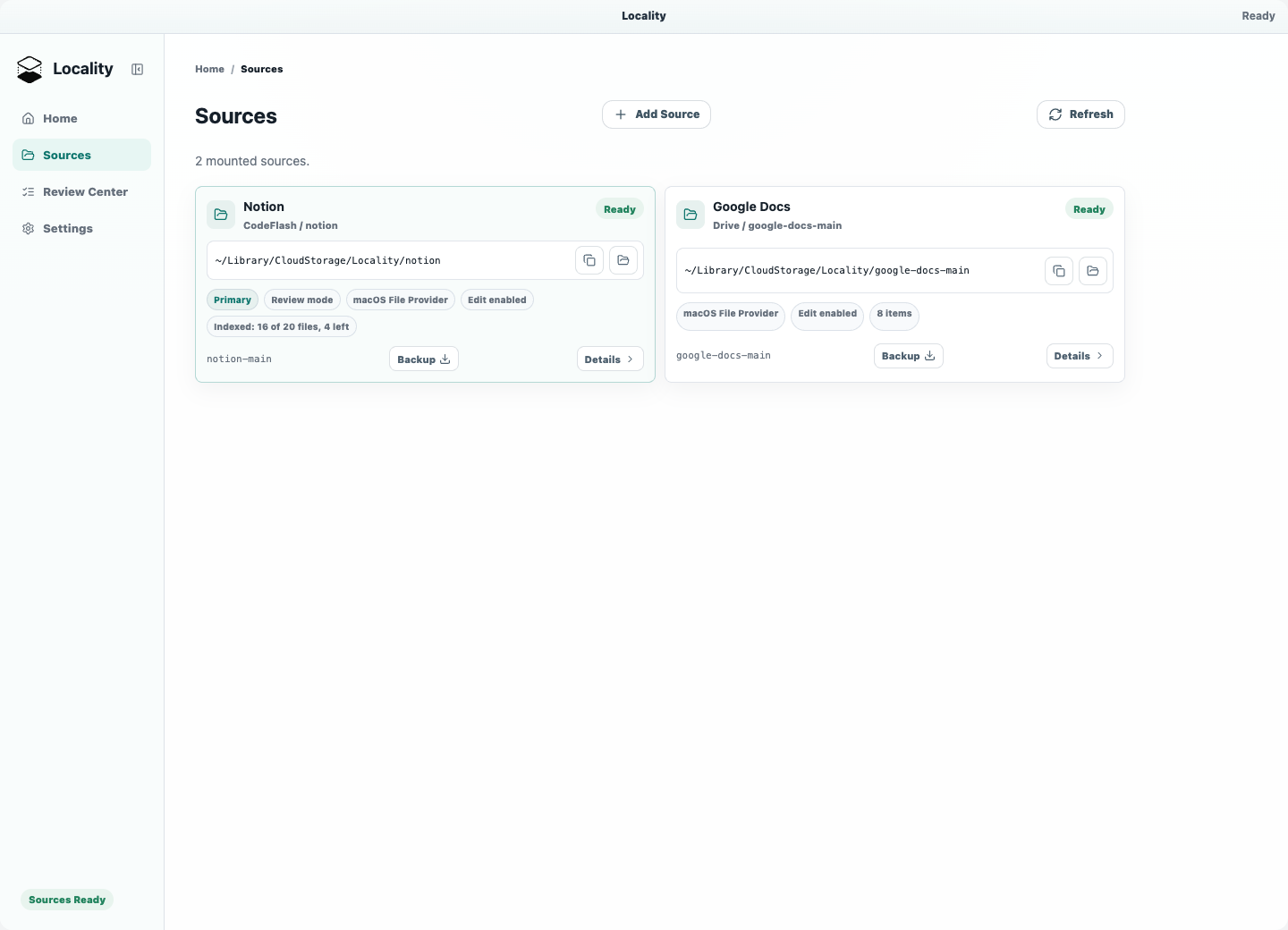Viewport: 1288px width, 930px height.
Task: Open the Notion path folder icon
Action: coord(623,260)
